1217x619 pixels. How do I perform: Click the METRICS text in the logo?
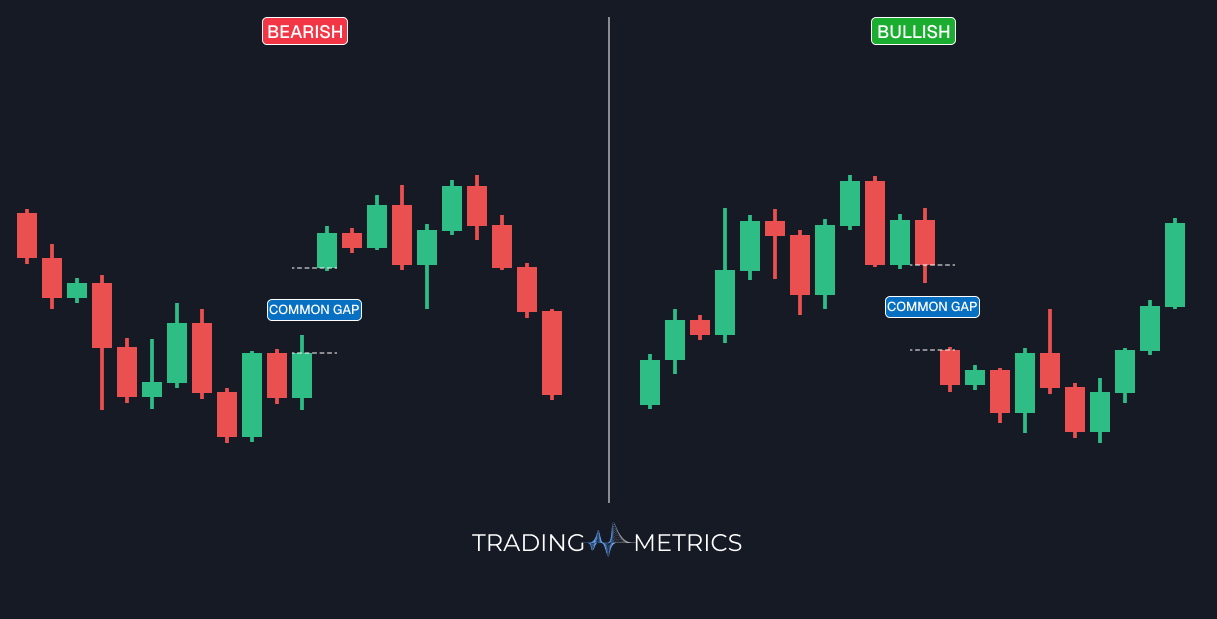[688, 543]
